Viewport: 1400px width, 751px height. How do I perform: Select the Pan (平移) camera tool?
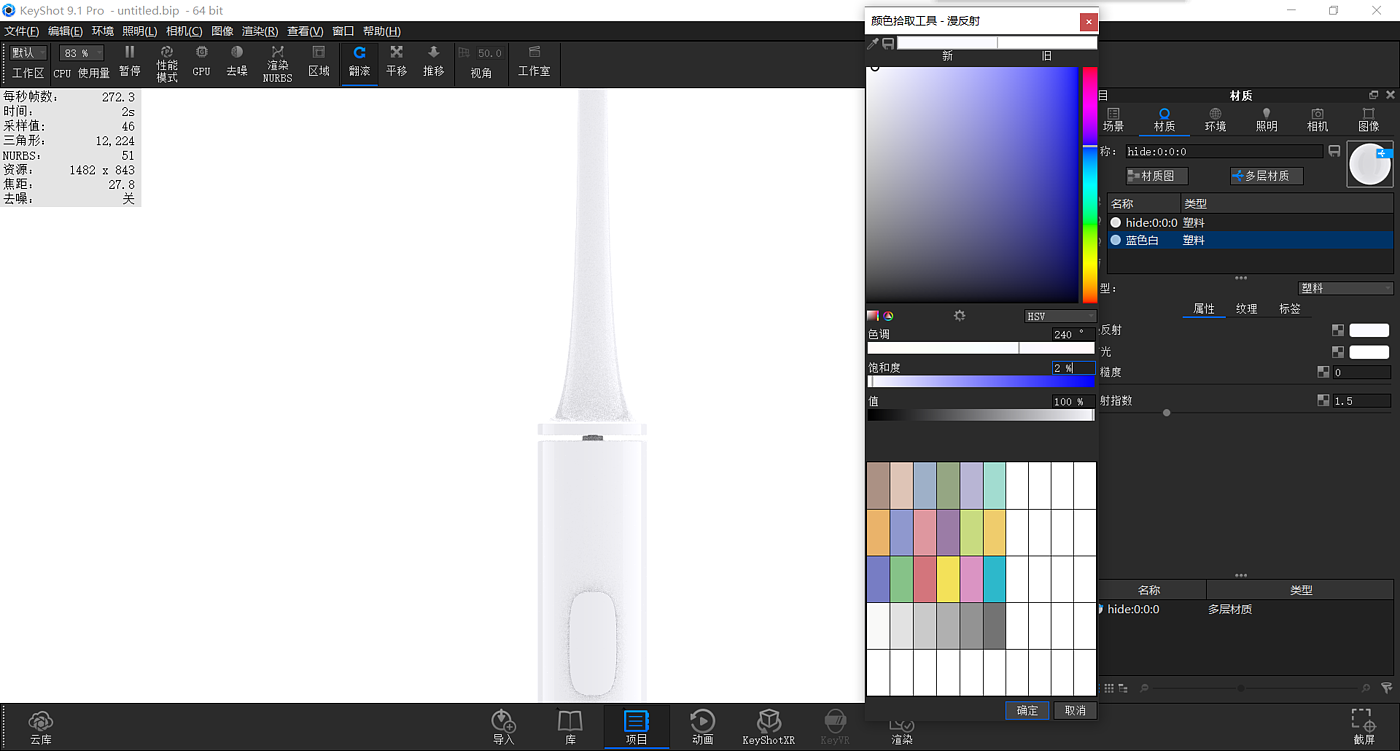click(x=397, y=61)
